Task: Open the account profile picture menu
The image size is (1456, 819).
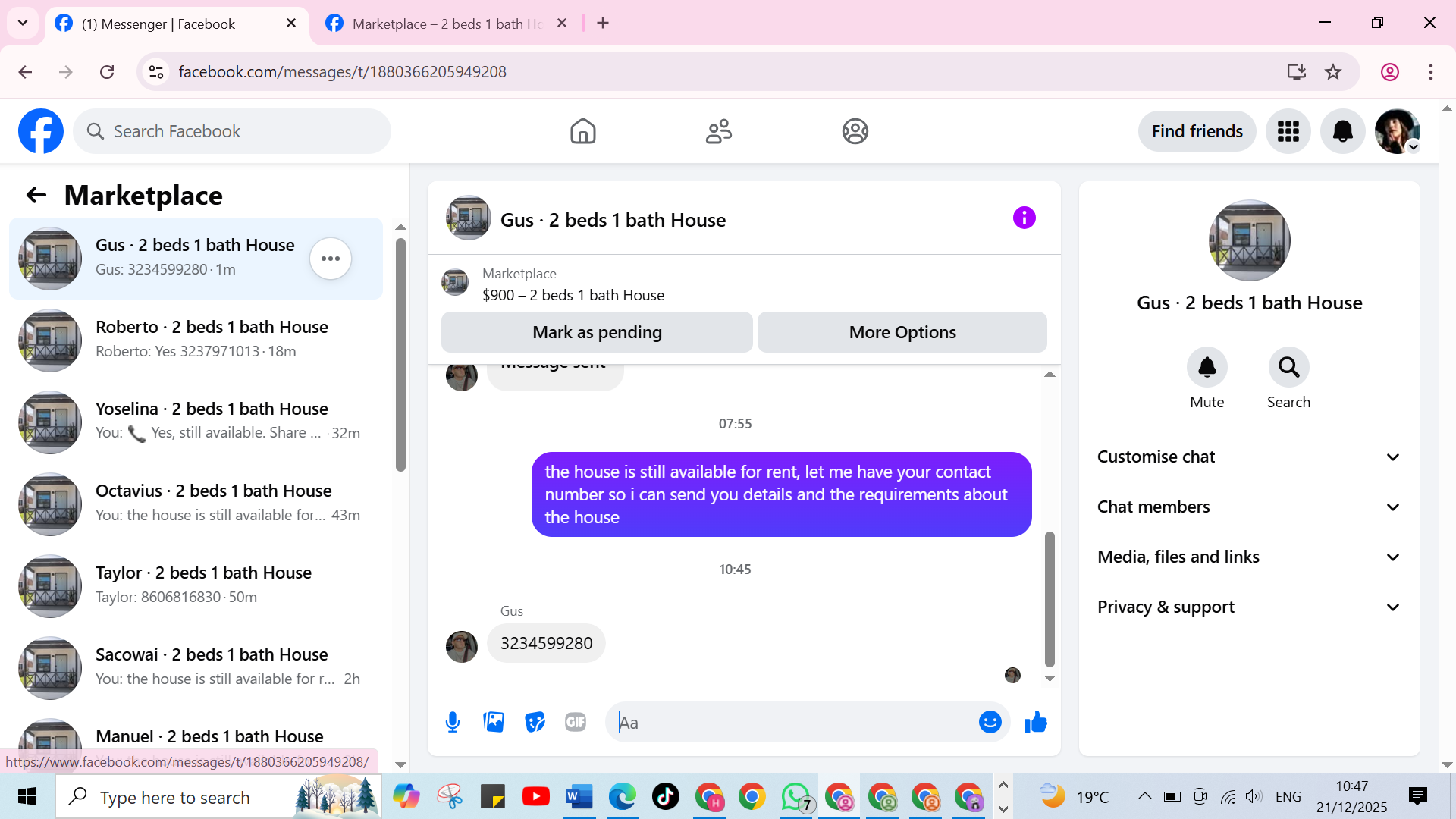Action: coord(1397,131)
